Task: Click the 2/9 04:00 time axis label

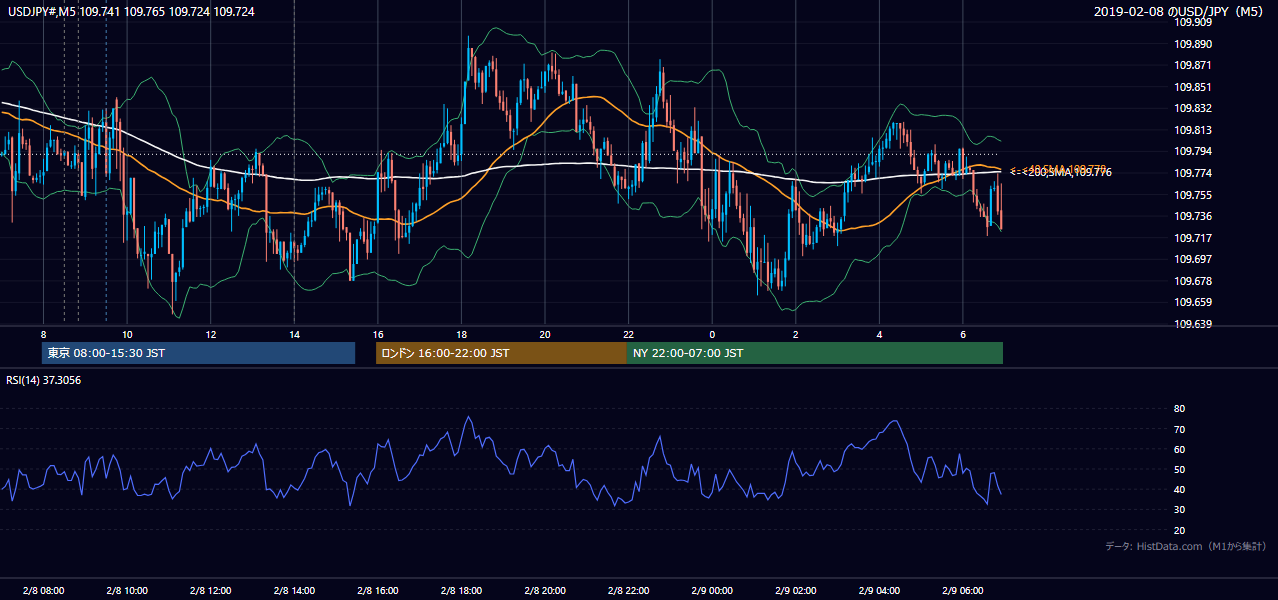Action: pos(879,591)
